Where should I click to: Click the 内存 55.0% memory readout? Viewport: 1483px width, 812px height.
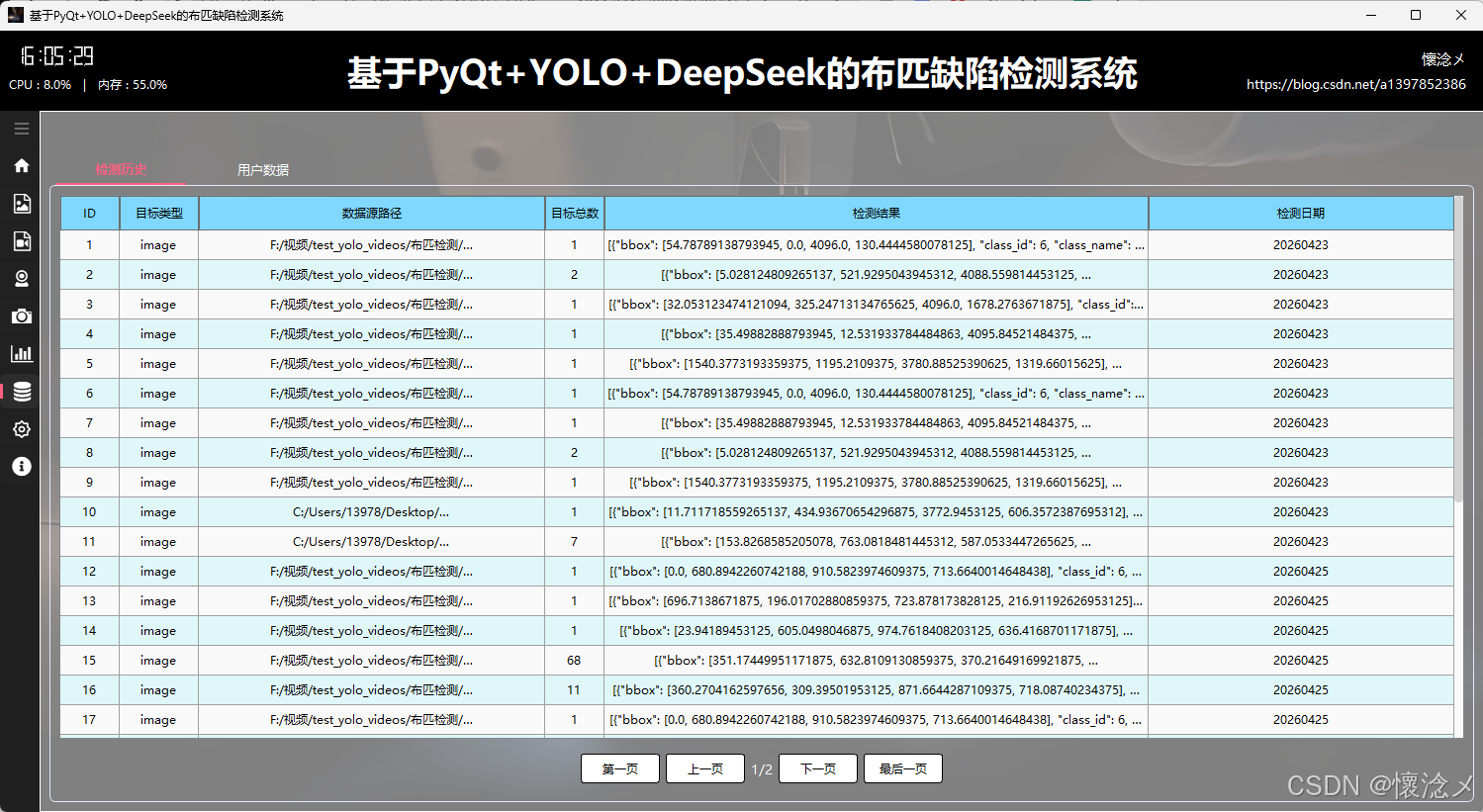133,85
